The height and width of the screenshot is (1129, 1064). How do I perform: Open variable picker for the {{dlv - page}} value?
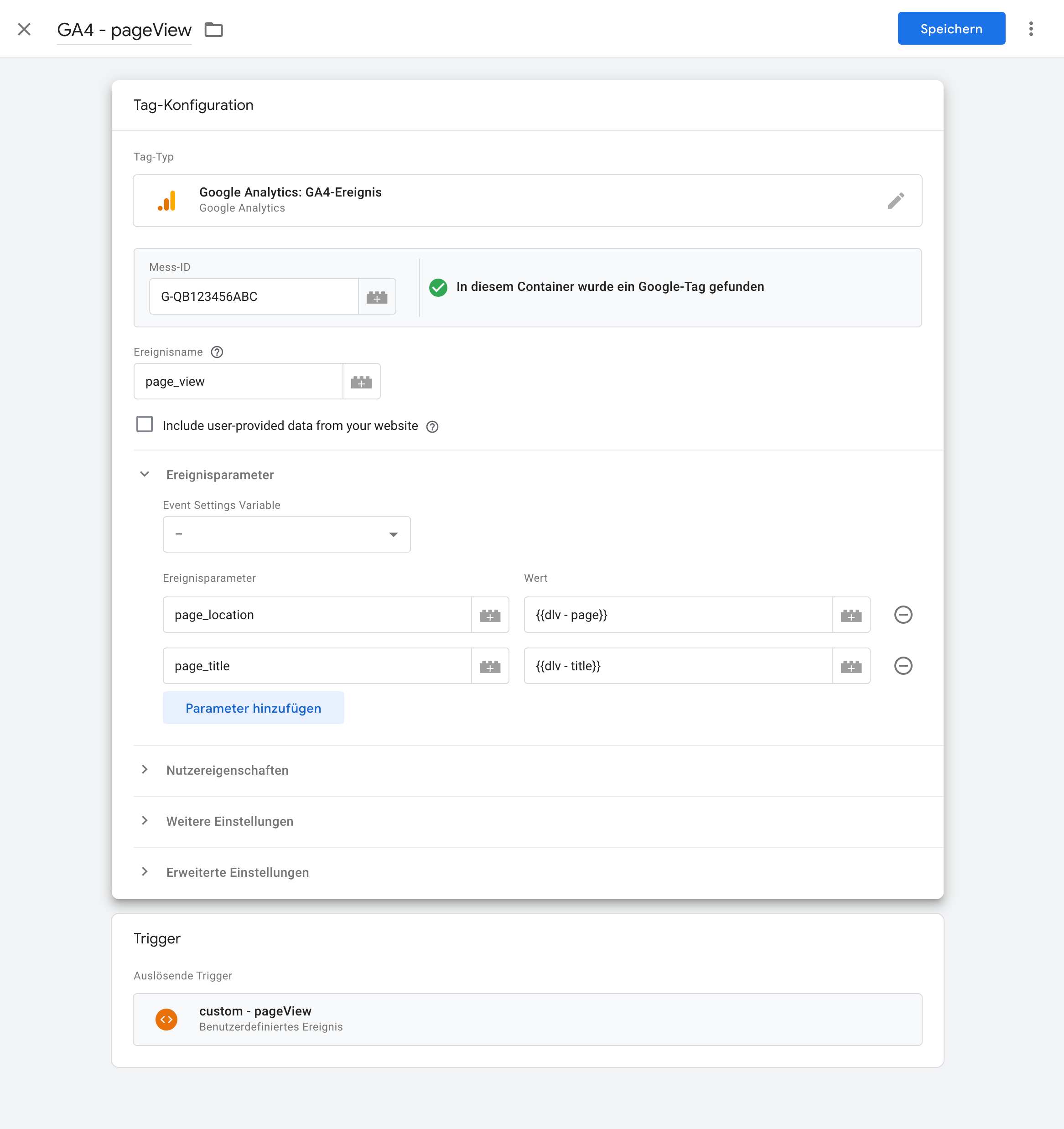pos(851,615)
